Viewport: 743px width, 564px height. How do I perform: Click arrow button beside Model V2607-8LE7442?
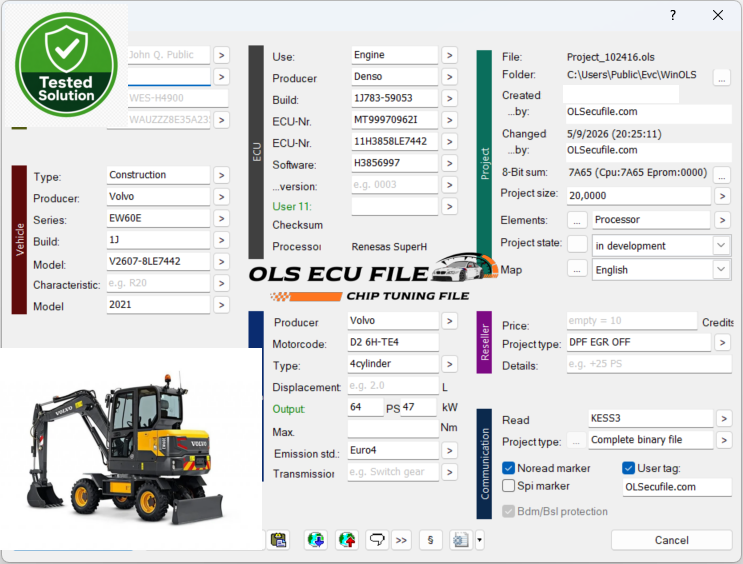221,262
